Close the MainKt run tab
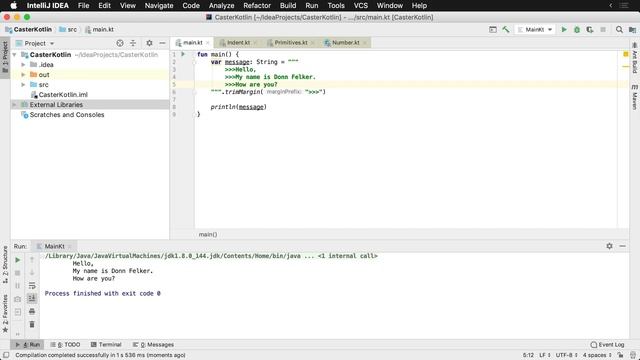Image resolution: width=640 pixels, height=360 pixels. [70, 246]
